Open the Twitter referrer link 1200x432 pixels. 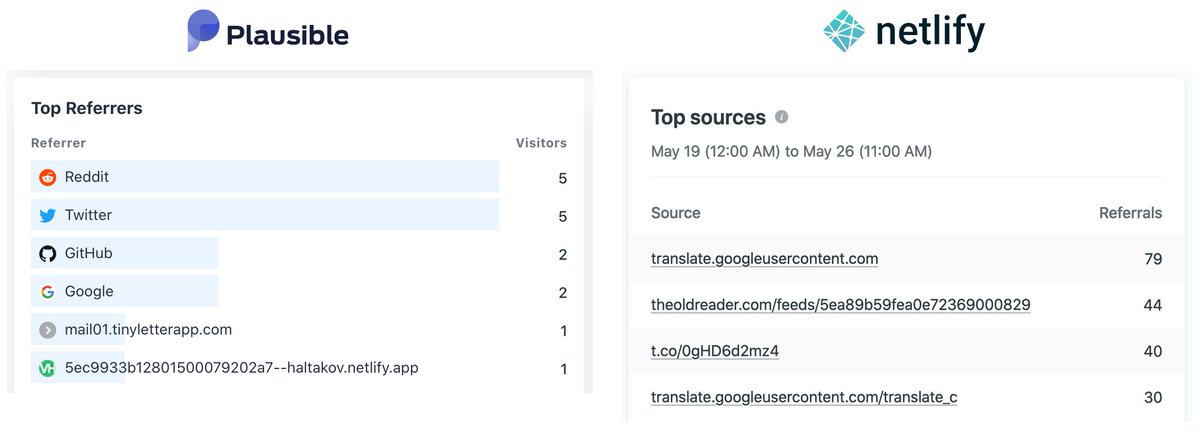(x=88, y=215)
